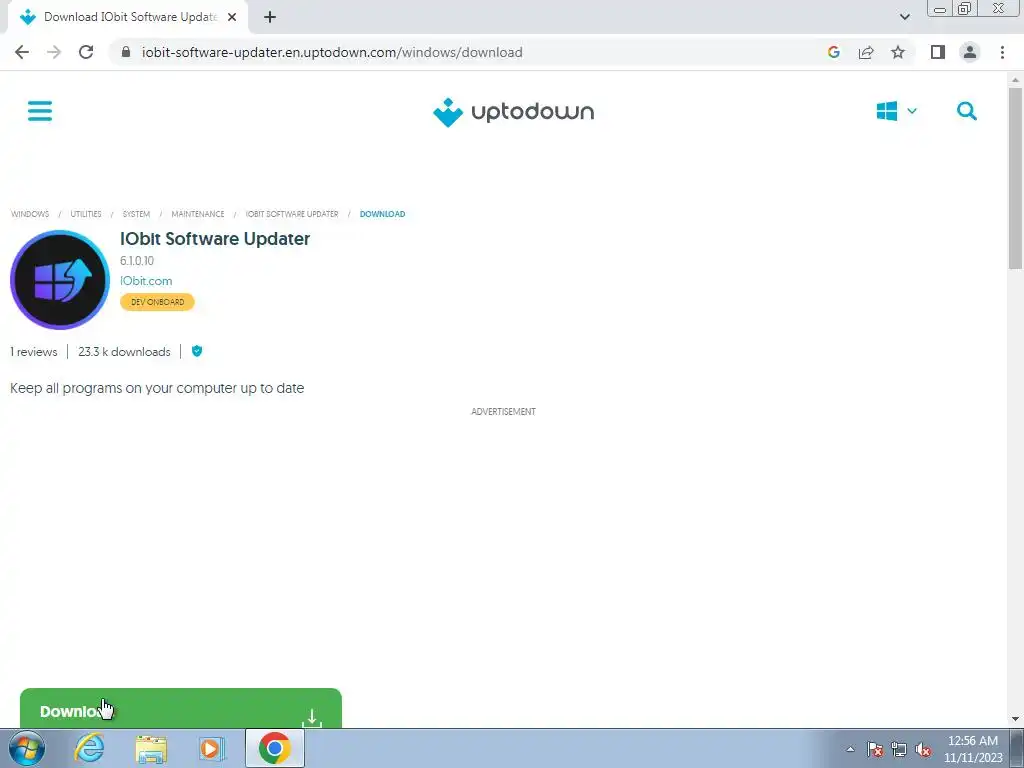The image size is (1024, 768).
Task: Open Chrome's three-dot menu
Action: [1002, 52]
